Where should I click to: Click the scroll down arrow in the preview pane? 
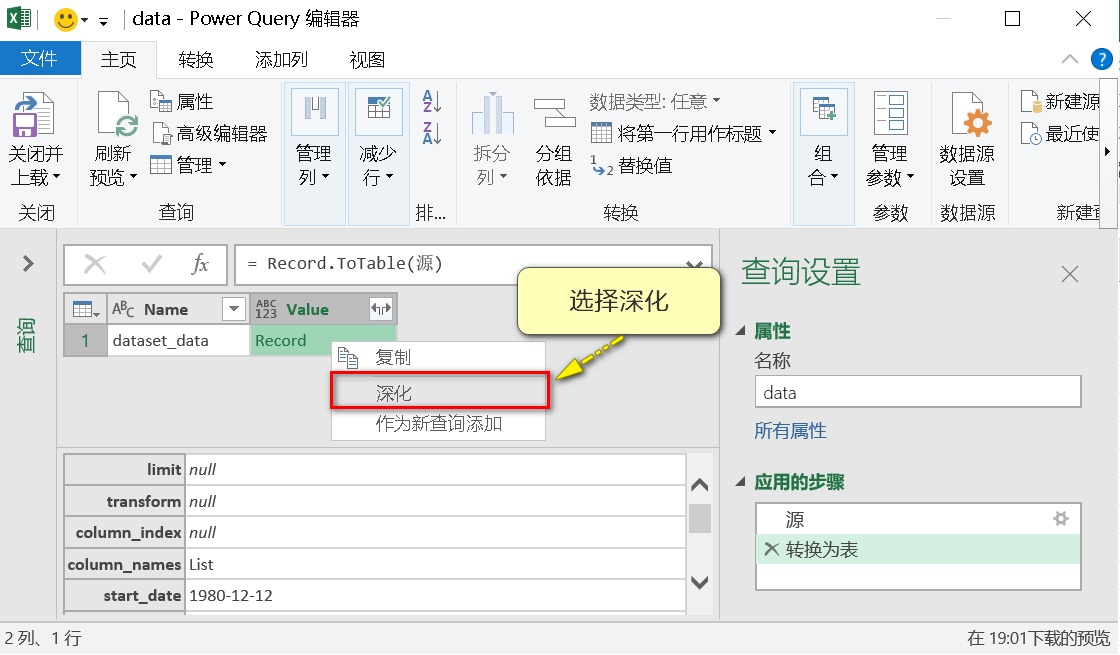[x=699, y=583]
